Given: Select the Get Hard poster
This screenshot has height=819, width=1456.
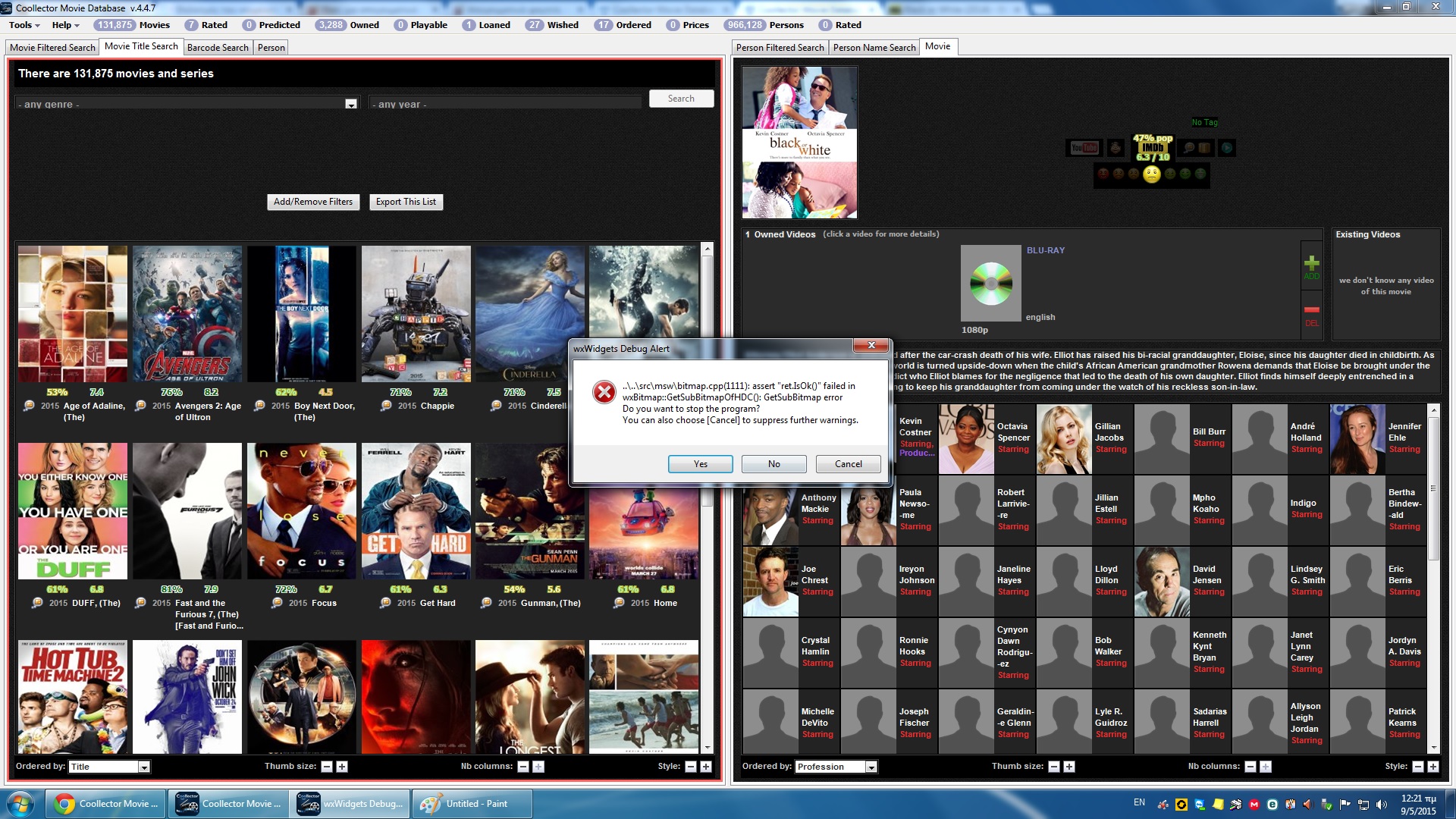Looking at the screenshot, I should (x=416, y=511).
